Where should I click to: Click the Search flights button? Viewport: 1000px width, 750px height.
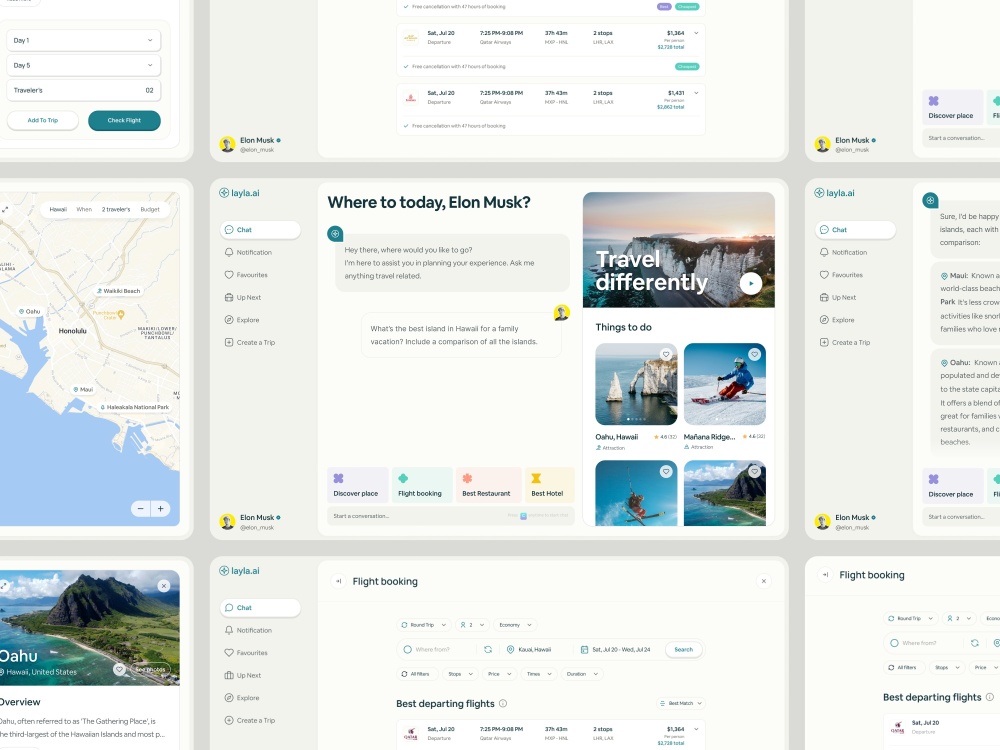click(684, 649)
